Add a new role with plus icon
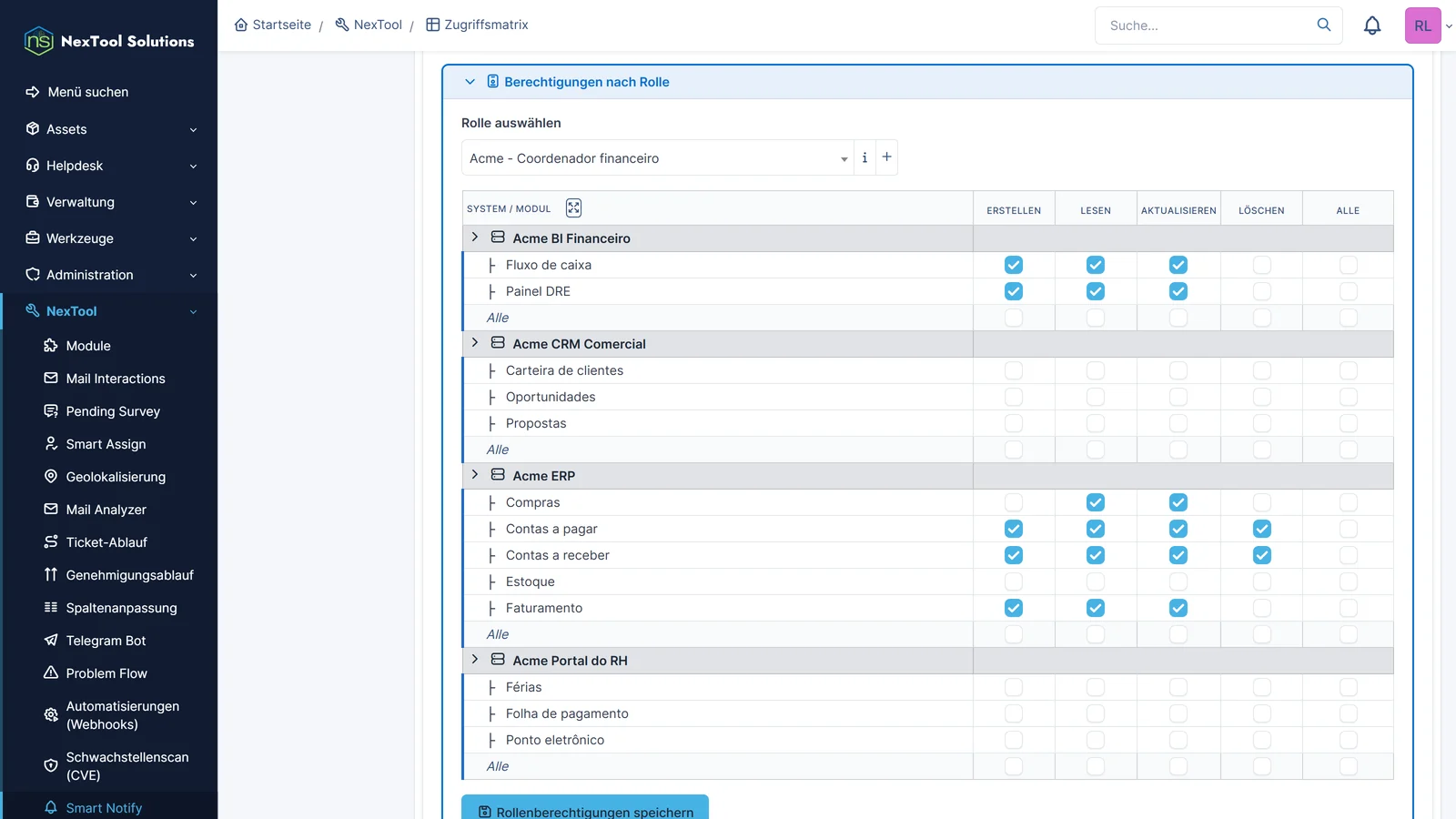The image size is (1456, 819). [886, 157]
